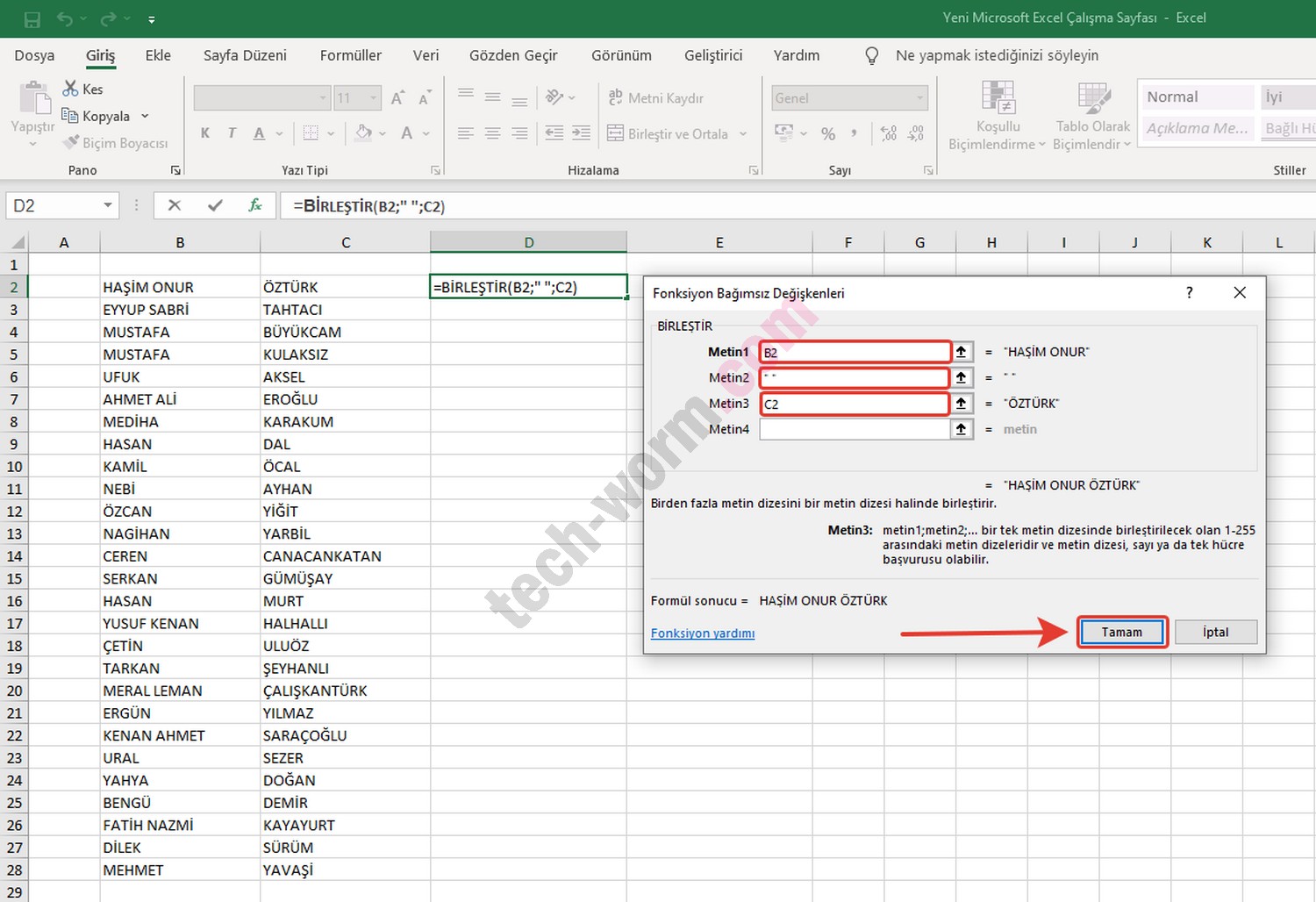The height and width of the screenshot is (902, 1316).
Task: Open the Kopyala dropdown arrow
Action: [x=145, y=116]
